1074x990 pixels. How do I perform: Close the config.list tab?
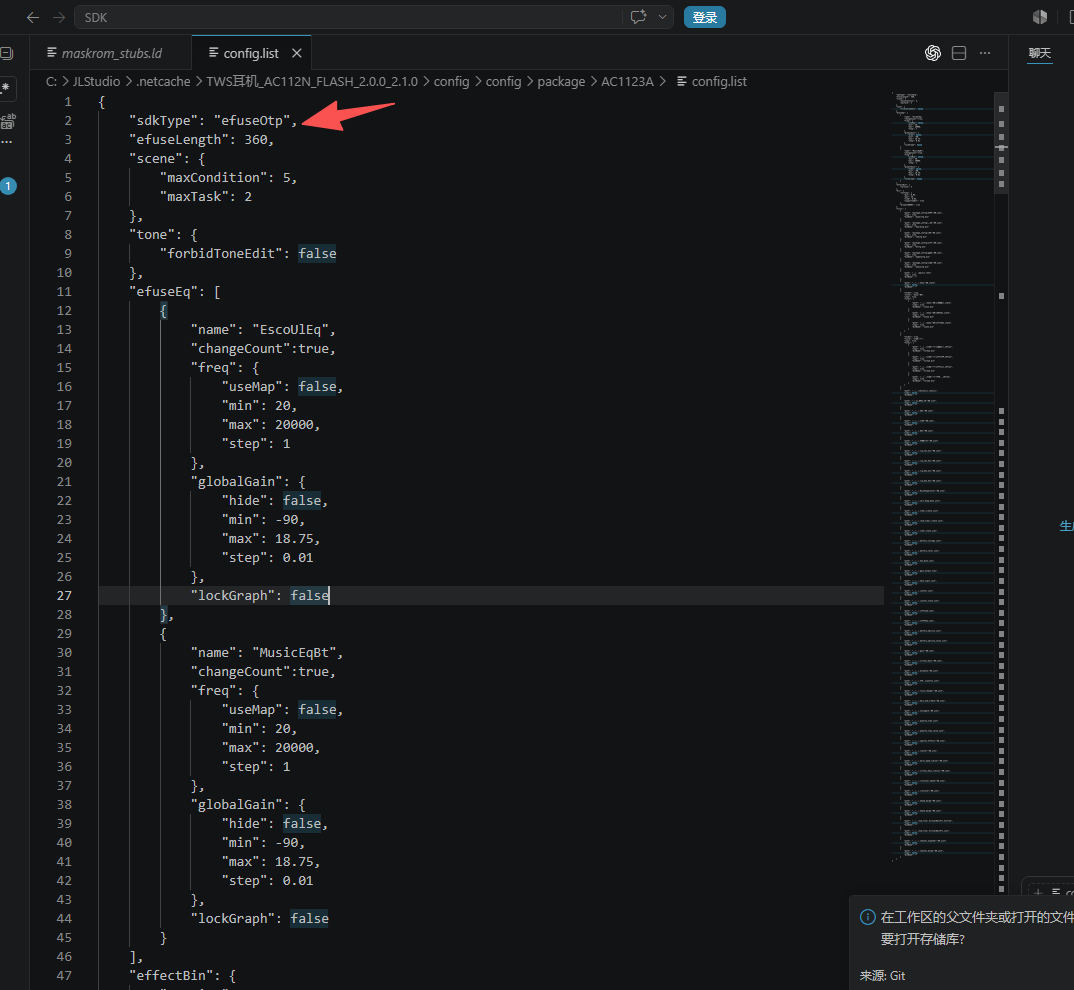click(x=297, y=53)
